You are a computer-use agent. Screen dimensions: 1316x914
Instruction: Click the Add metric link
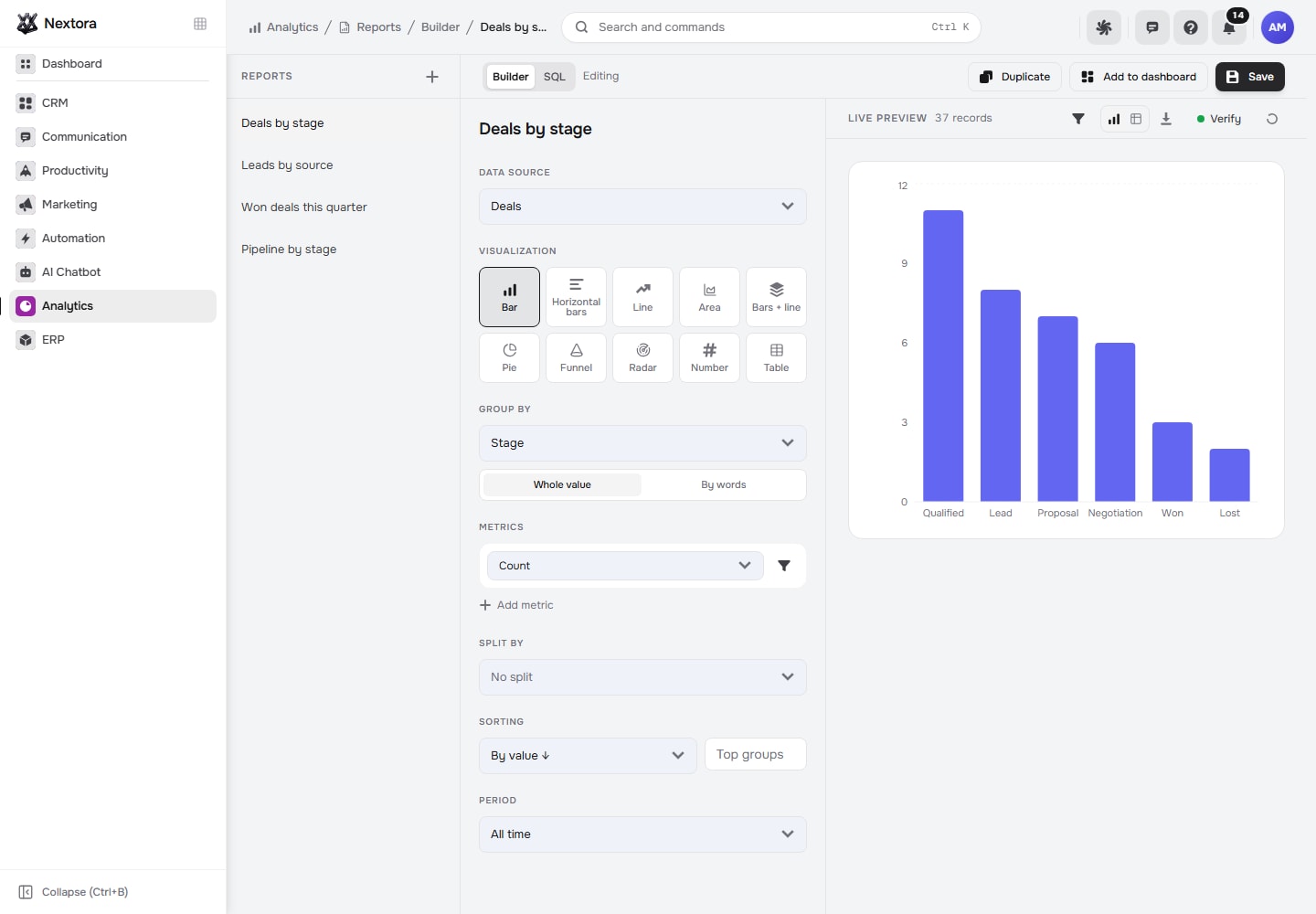click(516, 605)
